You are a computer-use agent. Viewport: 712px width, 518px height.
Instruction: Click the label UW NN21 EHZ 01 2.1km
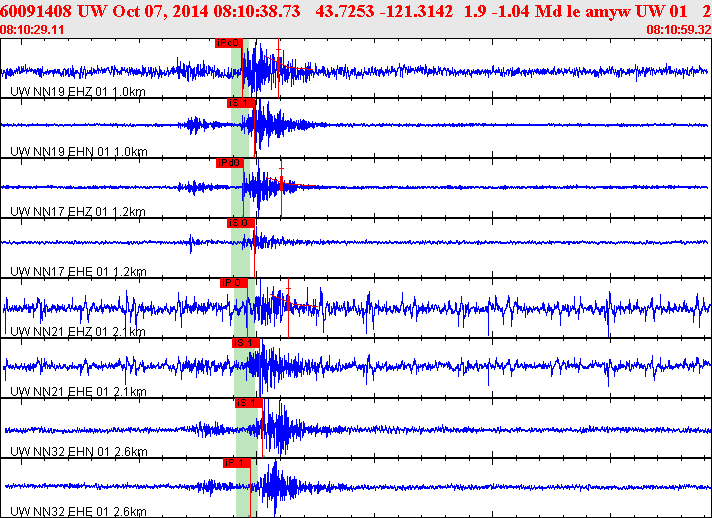click(78, 331)
